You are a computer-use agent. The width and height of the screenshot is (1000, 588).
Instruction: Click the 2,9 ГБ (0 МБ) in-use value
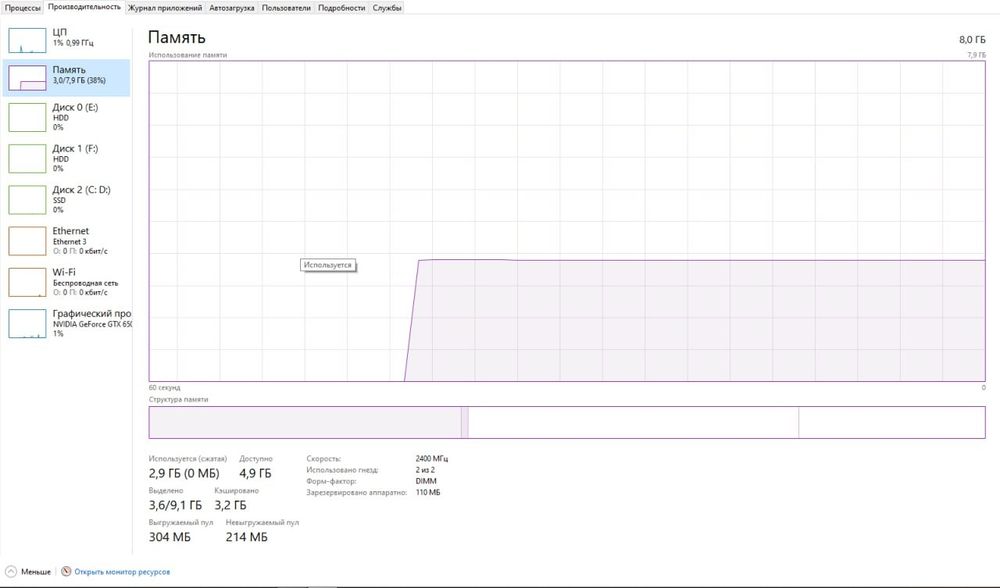point(184,473)
